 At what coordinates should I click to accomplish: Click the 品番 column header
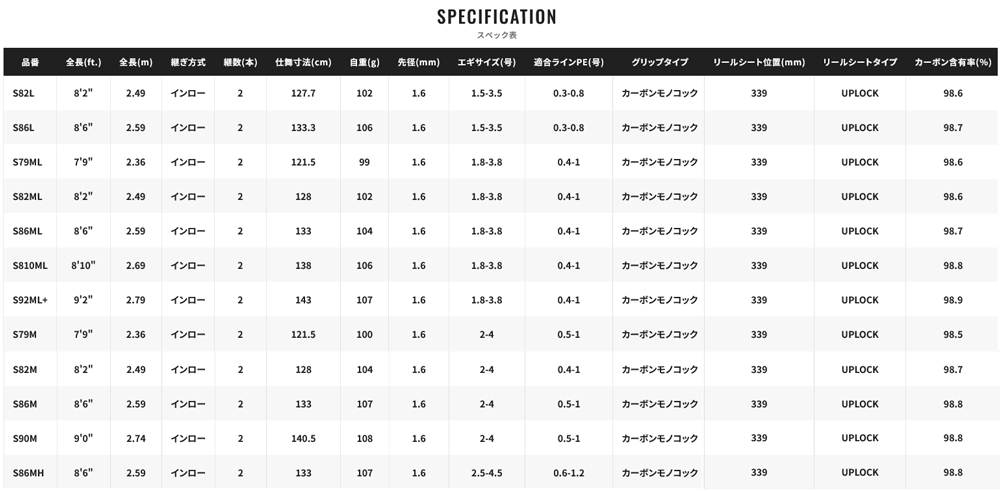click(x=30, y=62)
